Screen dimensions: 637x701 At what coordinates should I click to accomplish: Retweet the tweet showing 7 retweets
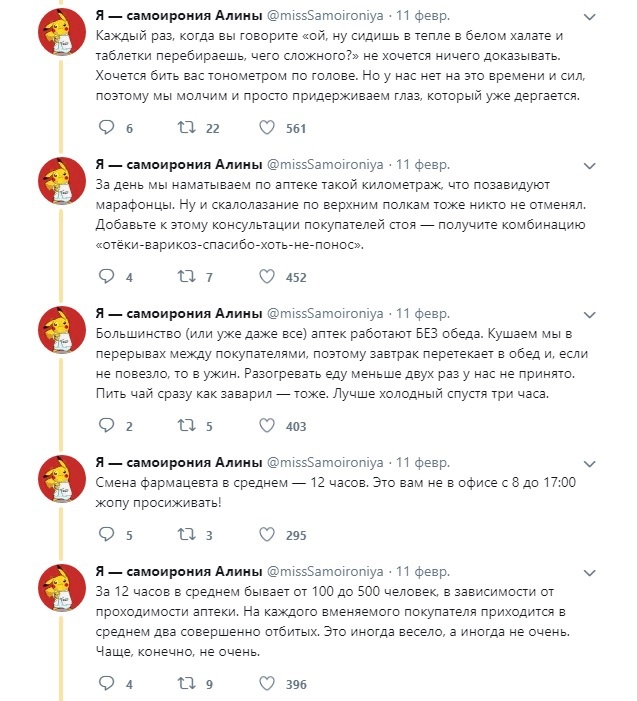pyautogui.click(x=185, y=276)
